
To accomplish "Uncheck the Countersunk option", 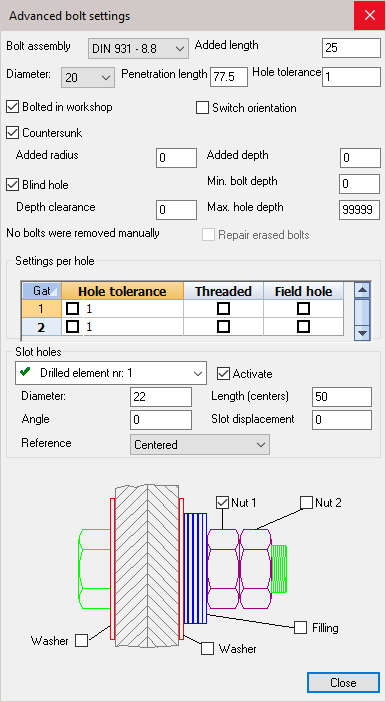I will 12,133.
